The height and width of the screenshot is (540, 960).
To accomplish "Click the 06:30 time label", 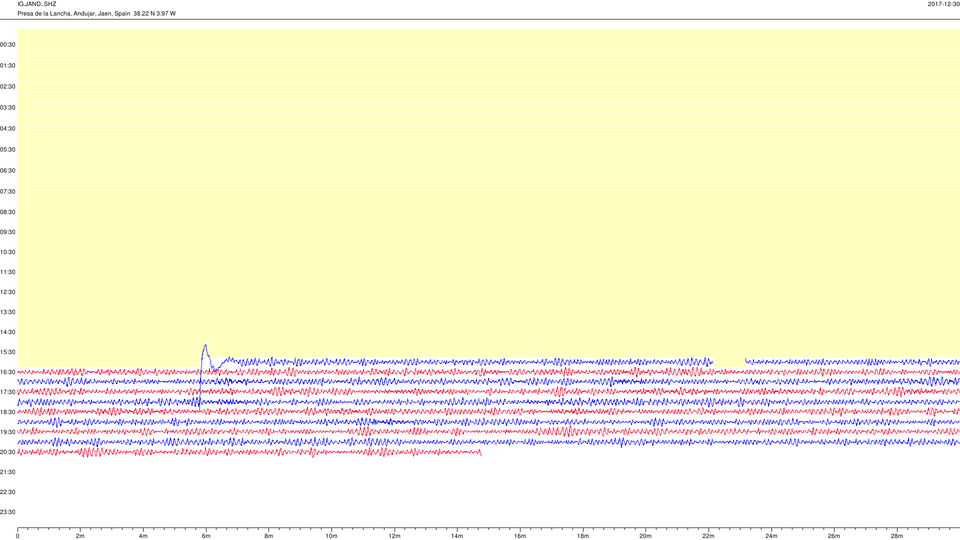I will coord(8,170).
